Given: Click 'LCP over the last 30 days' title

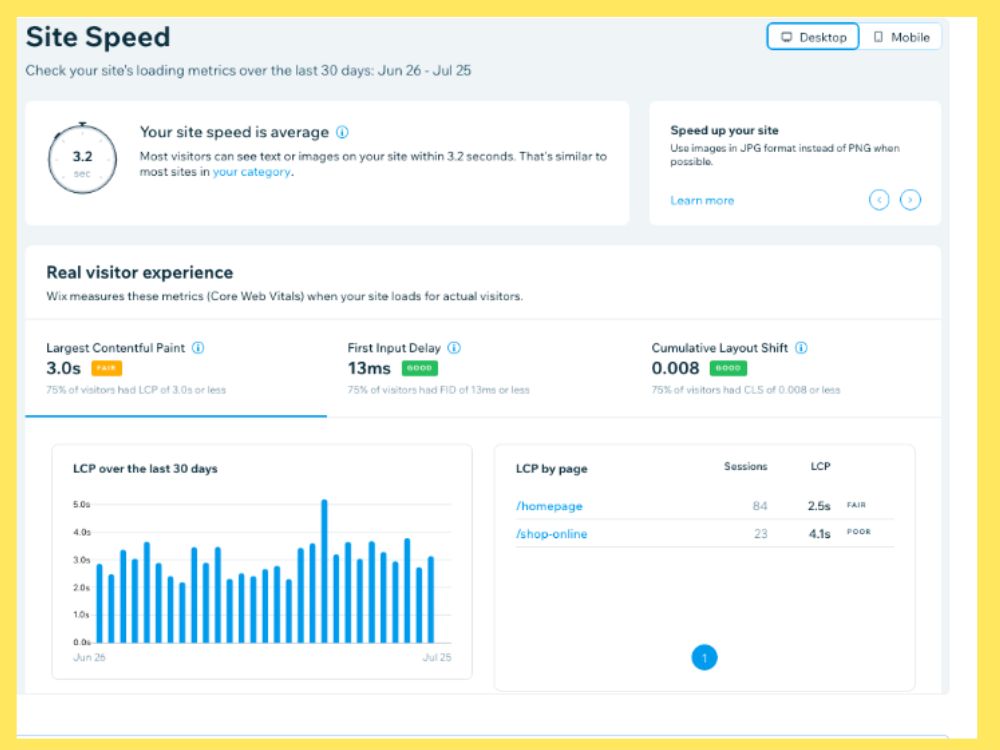Looking at the screenshot, I should tap(145, 469).
